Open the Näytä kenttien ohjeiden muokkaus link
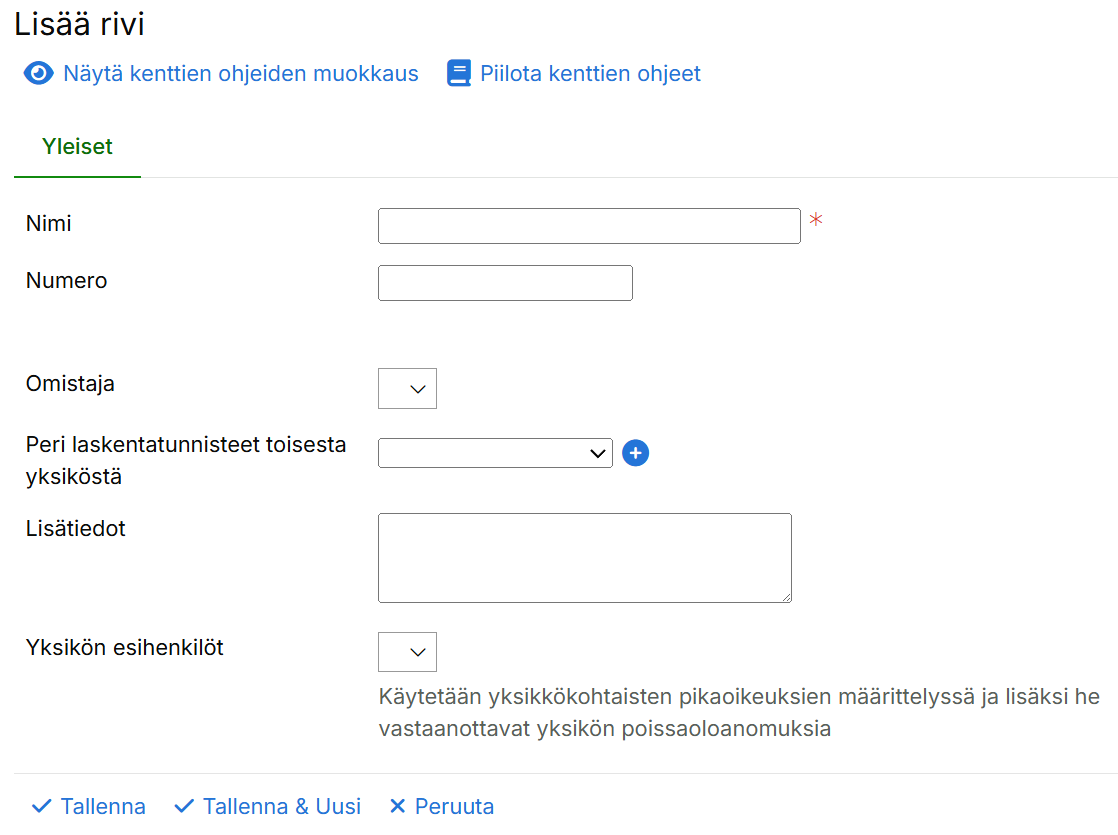This screenshot has height=835, width=1118. coord(240,74)
